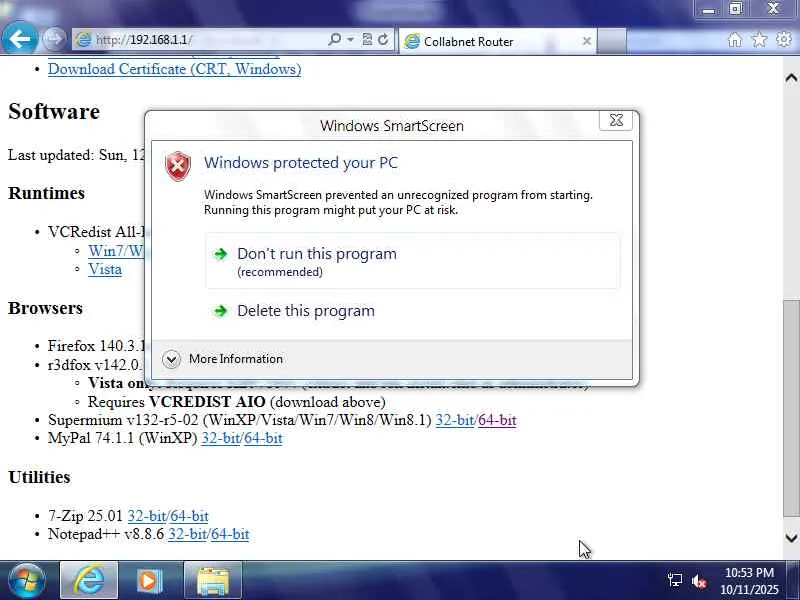Download 7-Zip 64-bit link
The width and height of the screenshot is (800, 600).
189,516
